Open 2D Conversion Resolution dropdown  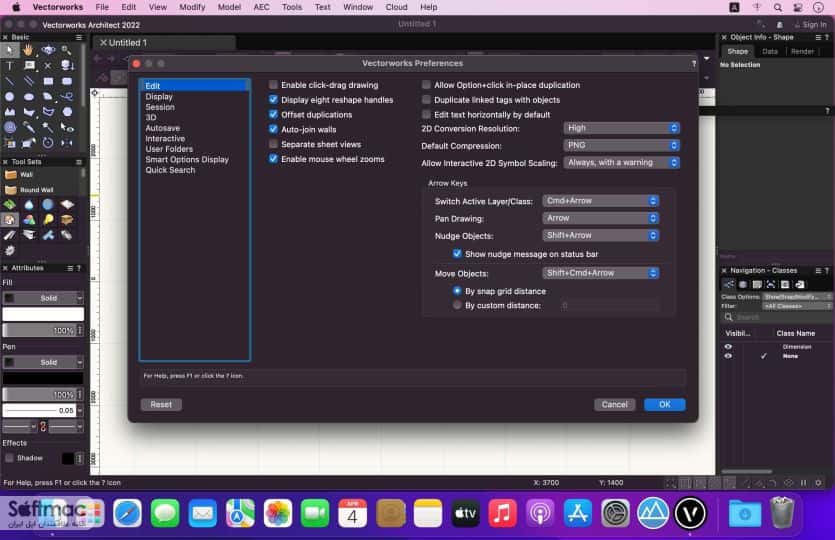point(621,128)
